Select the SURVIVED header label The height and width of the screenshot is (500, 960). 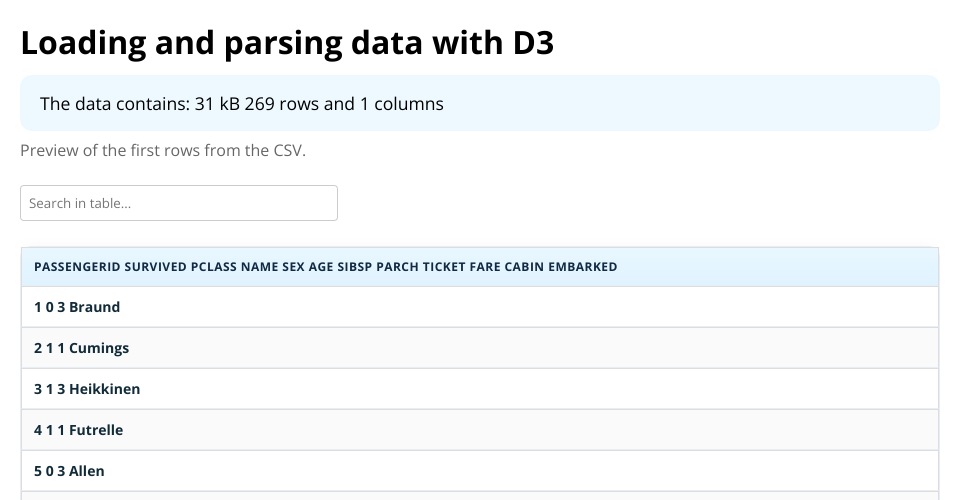click(x=156, y=267)
